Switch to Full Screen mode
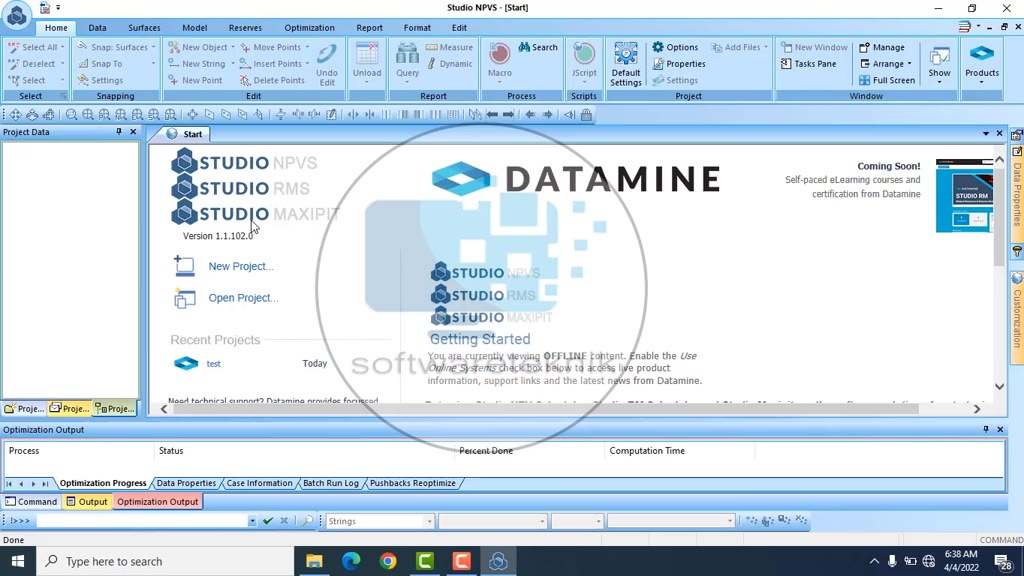1024x576 pixels. pyautogui.click(x=887, y=80)
